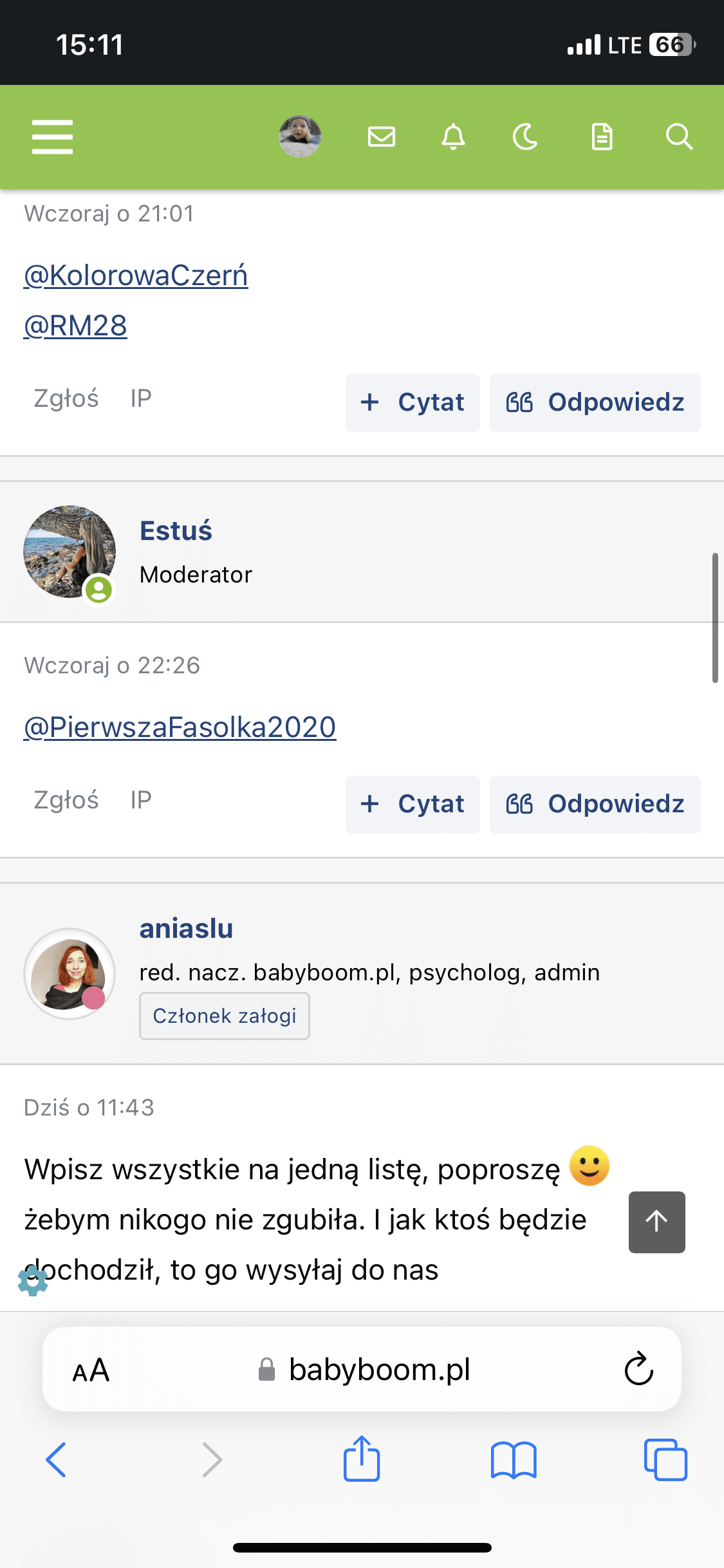Add Estuś's post to Cytat multi-quote
Image resolution: width=724 pixels, height=1568 pixels.
click(413, 804)
